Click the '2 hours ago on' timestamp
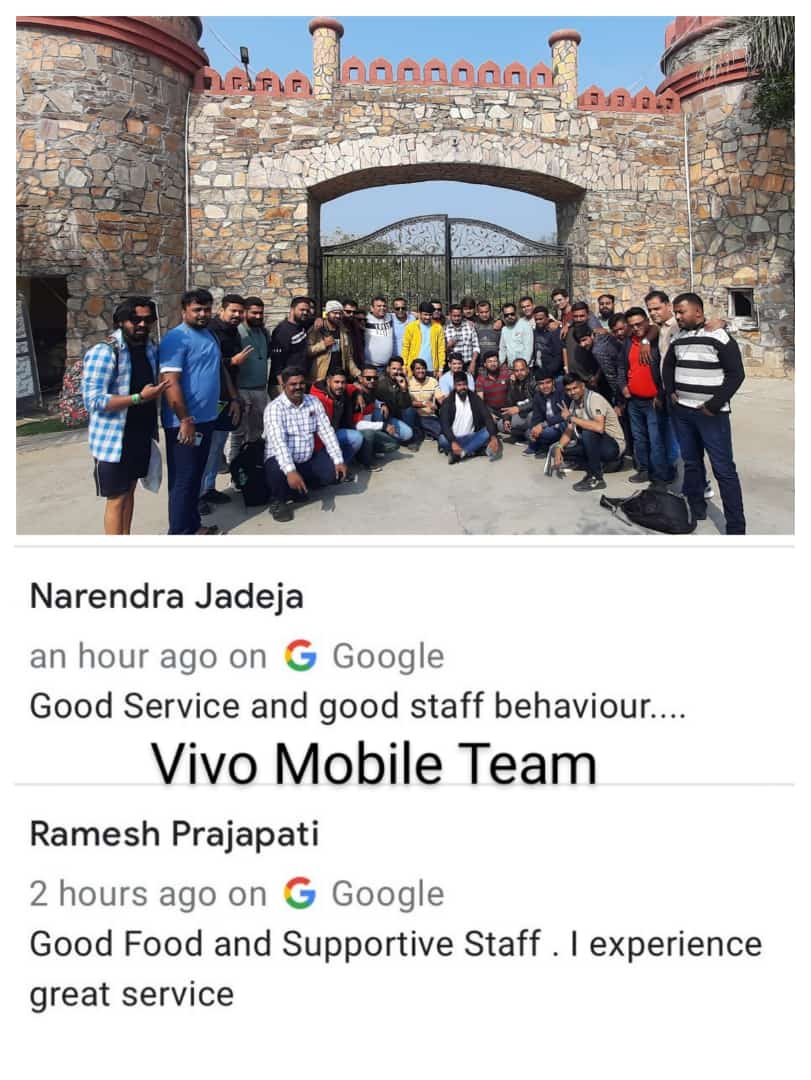The width and height of the screenshot is (811, 1080). (148, 894)
